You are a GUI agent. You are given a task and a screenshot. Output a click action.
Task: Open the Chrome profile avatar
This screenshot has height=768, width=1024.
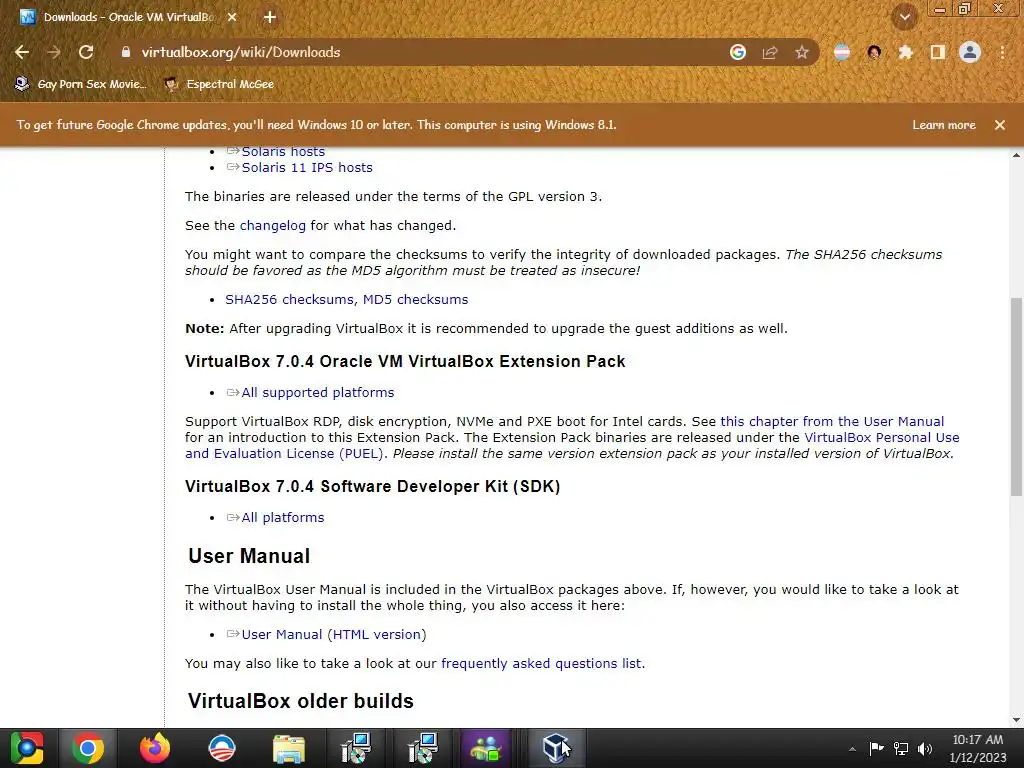tap(970, 52)
